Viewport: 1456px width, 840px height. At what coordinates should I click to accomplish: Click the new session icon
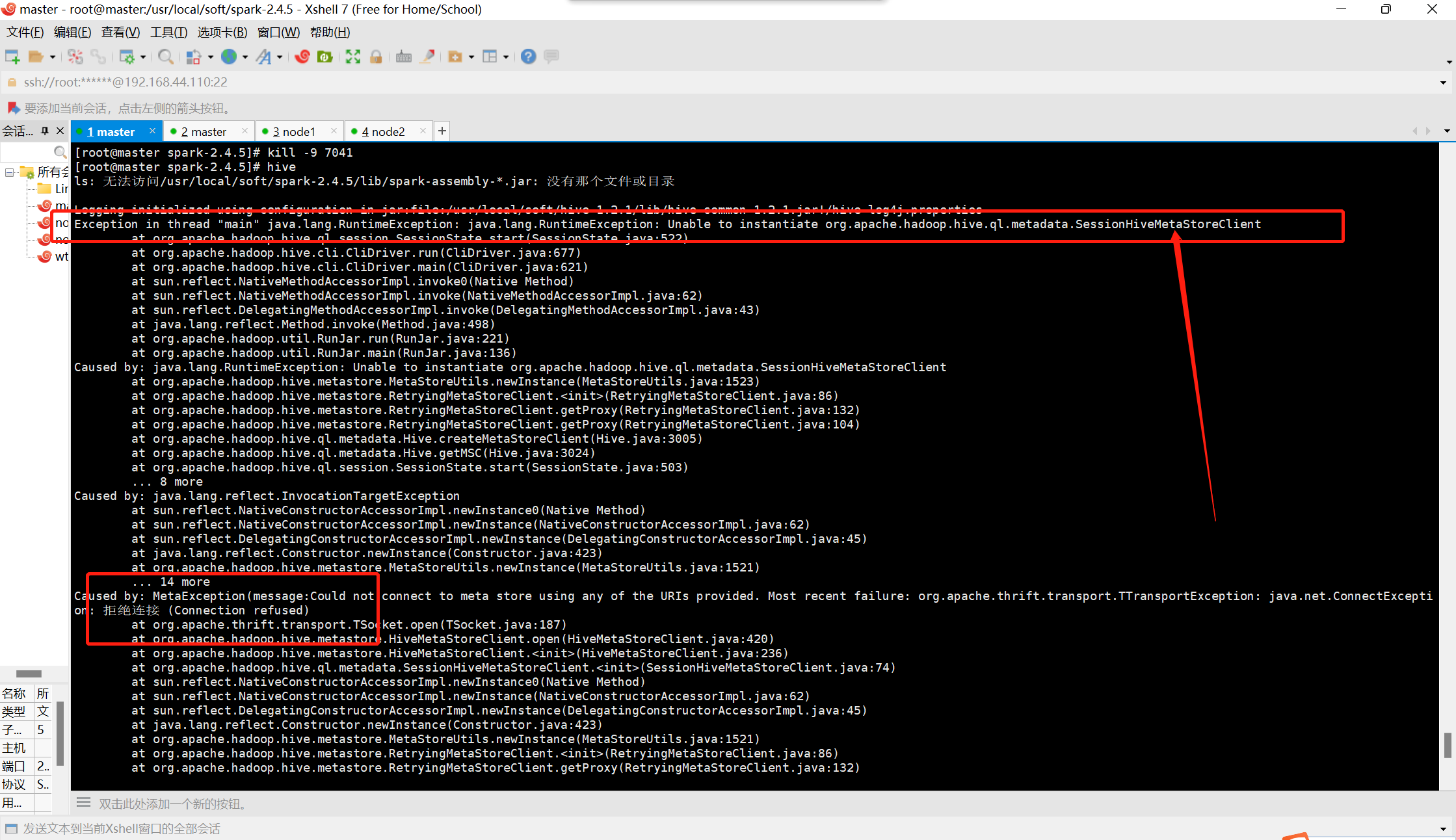point(12,57)
